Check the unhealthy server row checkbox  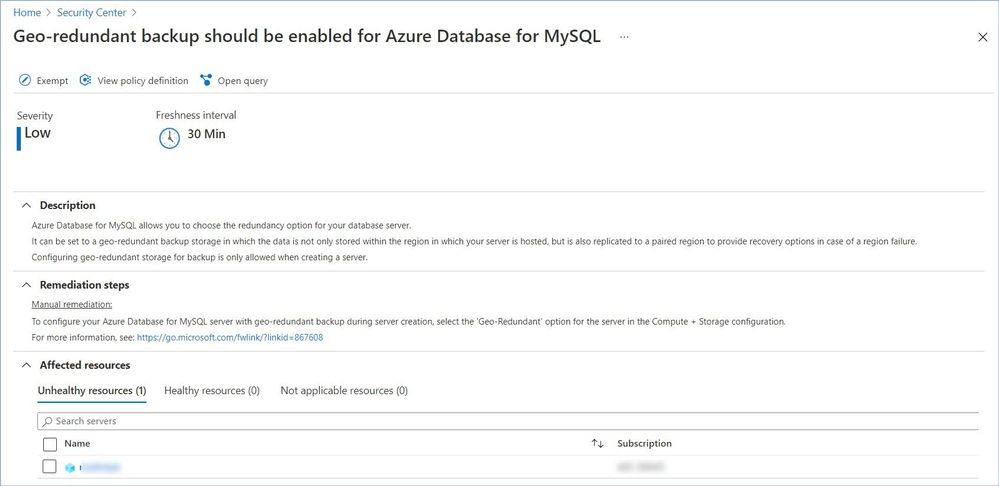coord(50,467)
